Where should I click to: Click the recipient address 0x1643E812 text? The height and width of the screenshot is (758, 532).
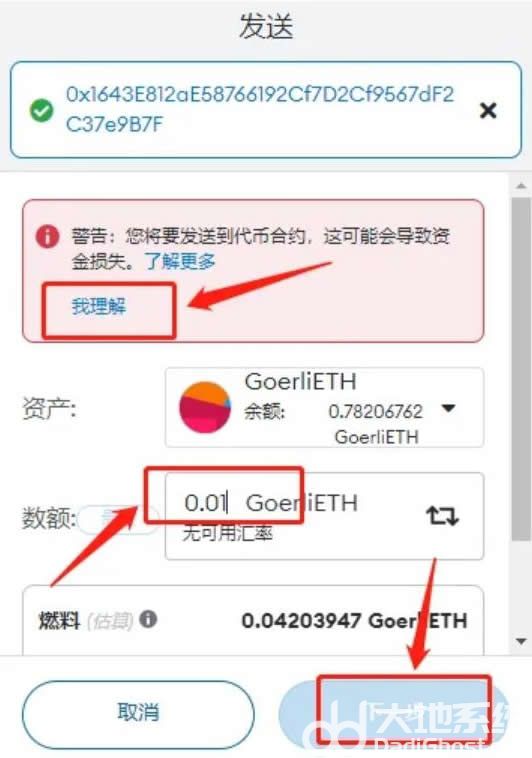click(260, 109)
